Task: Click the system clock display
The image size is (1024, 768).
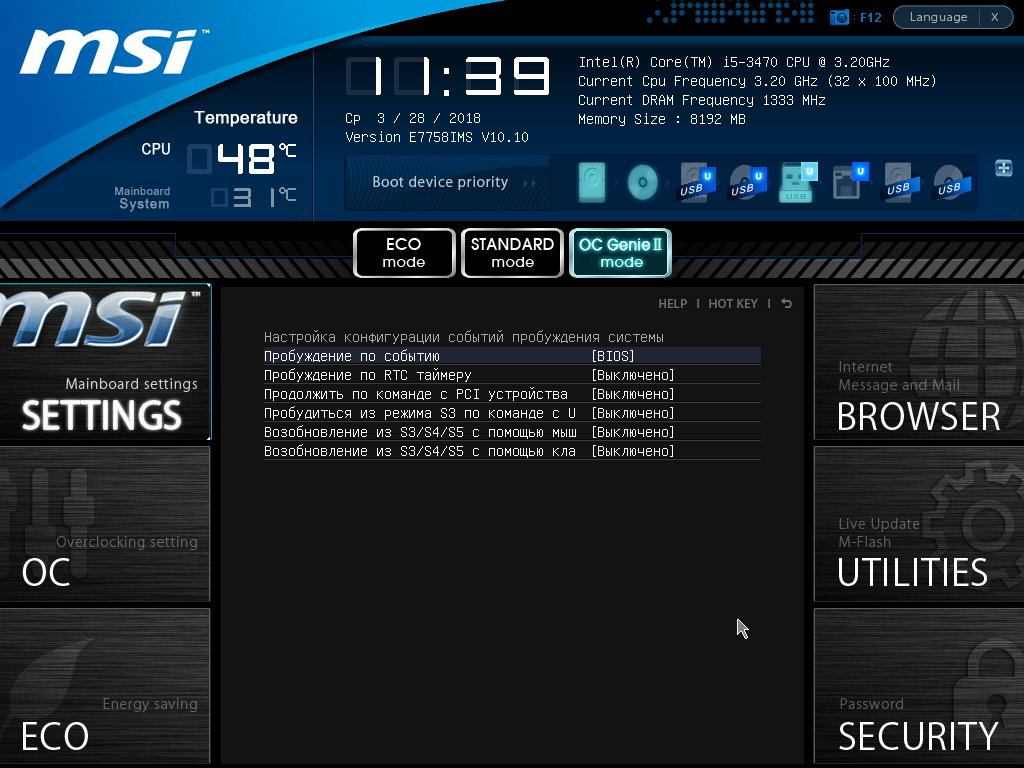Action: pyautogui.click(x=448, y=76)
